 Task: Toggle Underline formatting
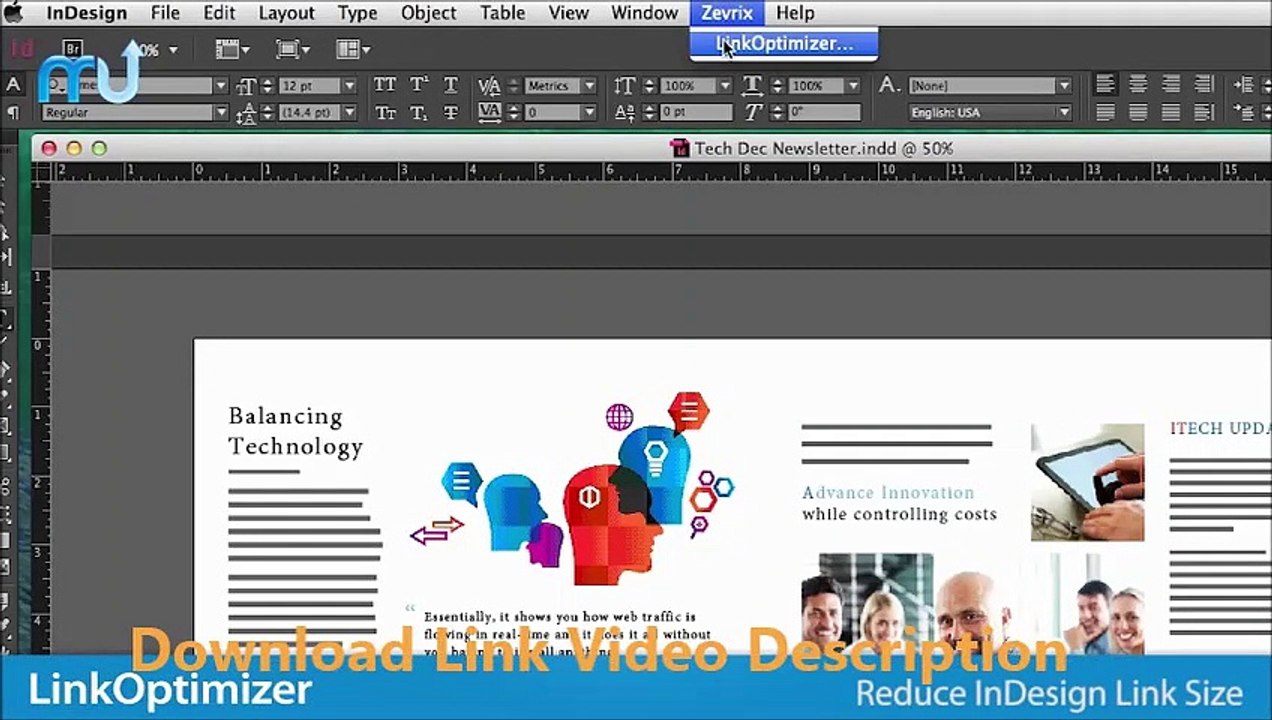tap(451, 85)
